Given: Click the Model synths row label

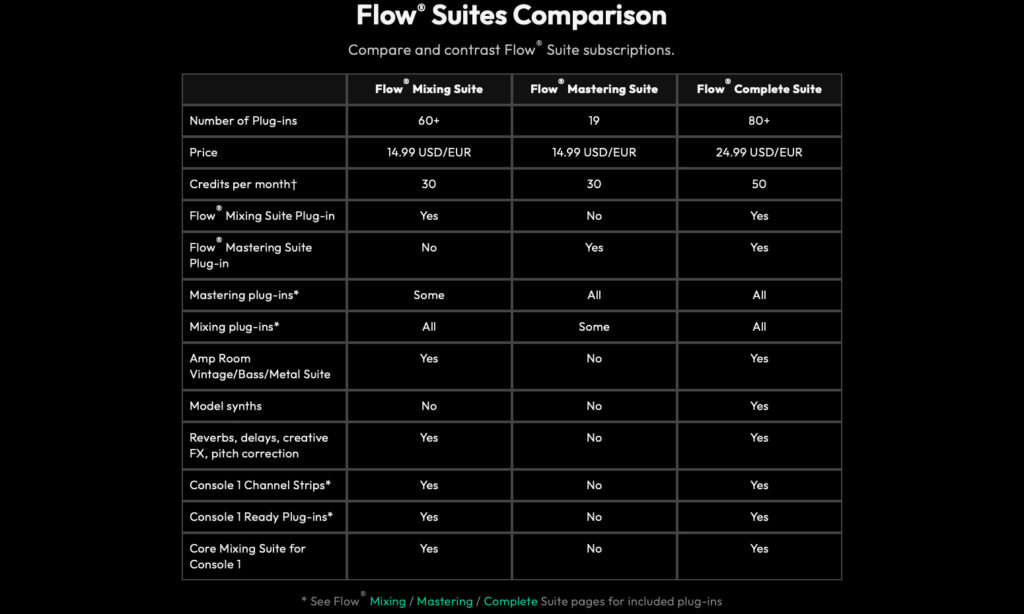Looking at the screenshot, I should tap(225, 406).
